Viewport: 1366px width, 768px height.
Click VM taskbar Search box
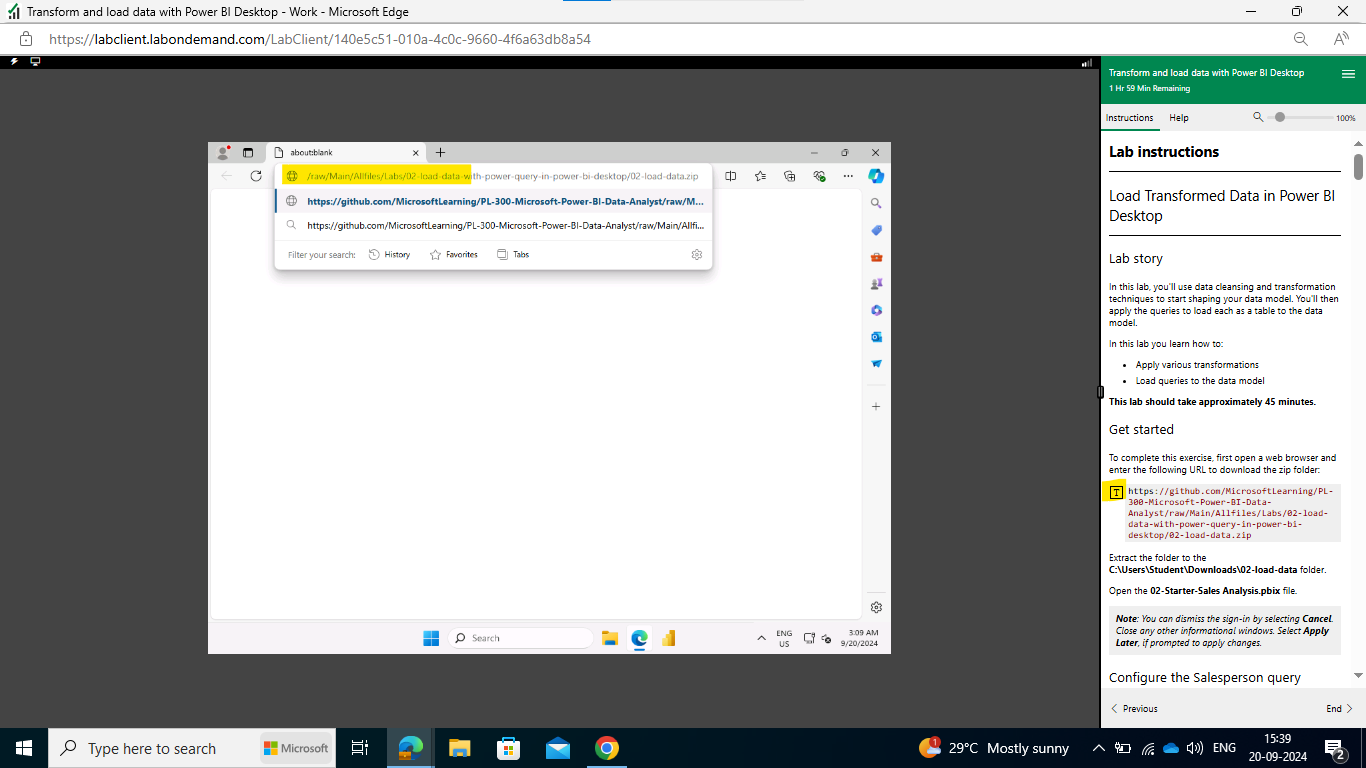click(x=520, y=638)
